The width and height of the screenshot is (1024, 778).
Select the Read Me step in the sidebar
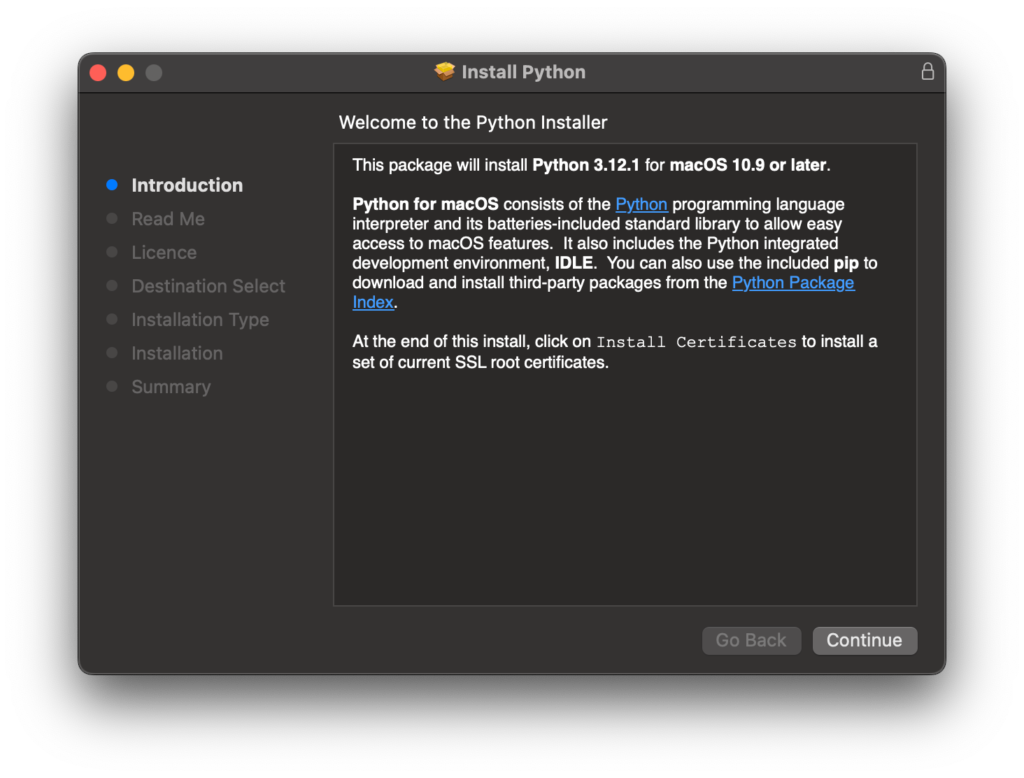167,218
